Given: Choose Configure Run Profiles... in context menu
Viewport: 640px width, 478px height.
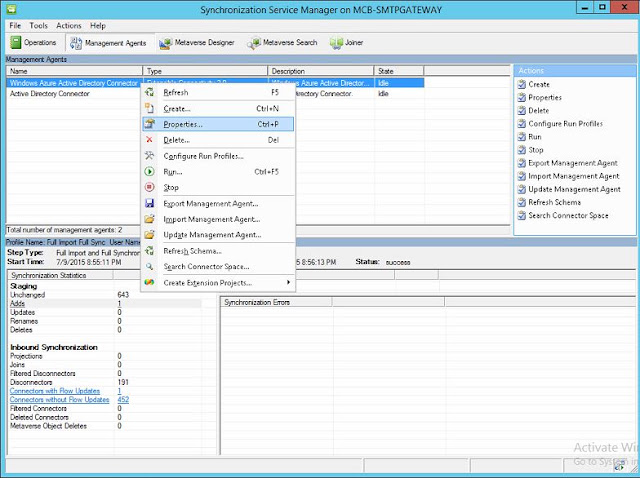Looking at the screenshot, I should point(218,156).
